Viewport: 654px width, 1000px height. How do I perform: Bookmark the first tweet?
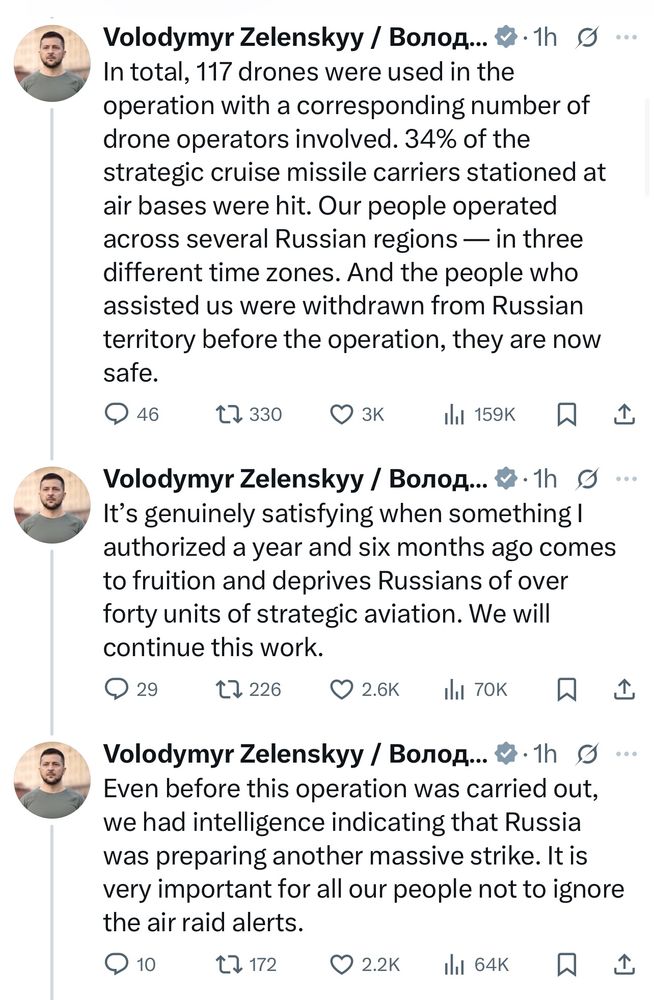(567, 413)
